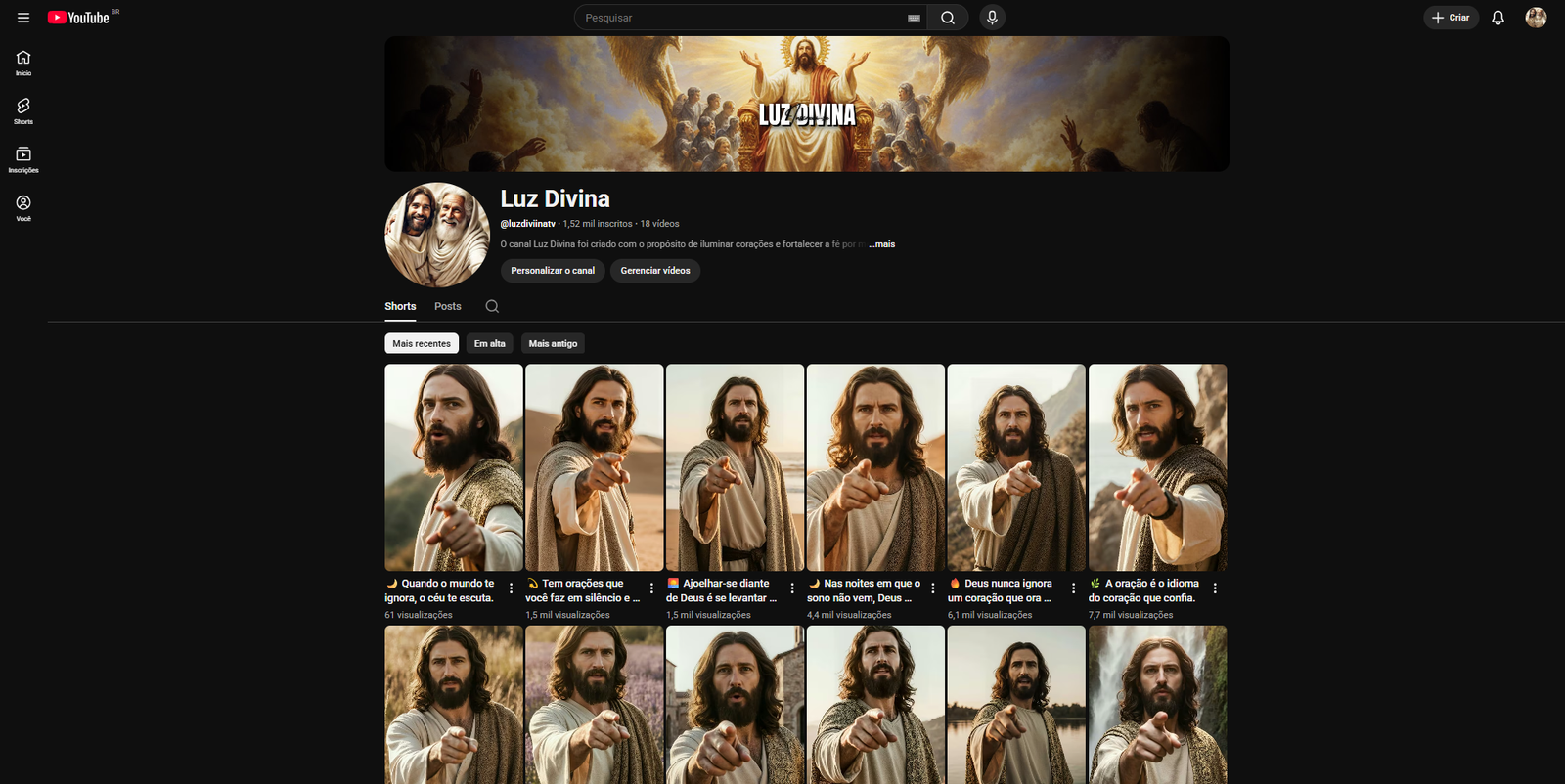Click Personalizar o canal

coord(553,271)
